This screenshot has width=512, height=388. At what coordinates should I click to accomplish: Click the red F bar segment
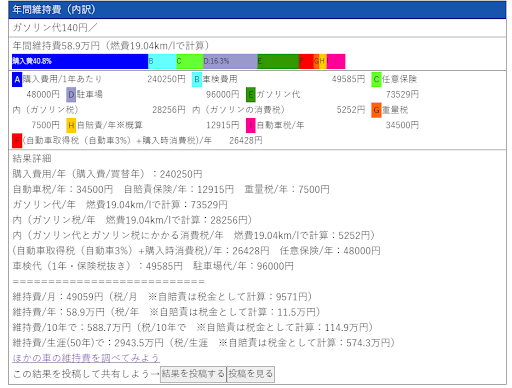[306, 61]
